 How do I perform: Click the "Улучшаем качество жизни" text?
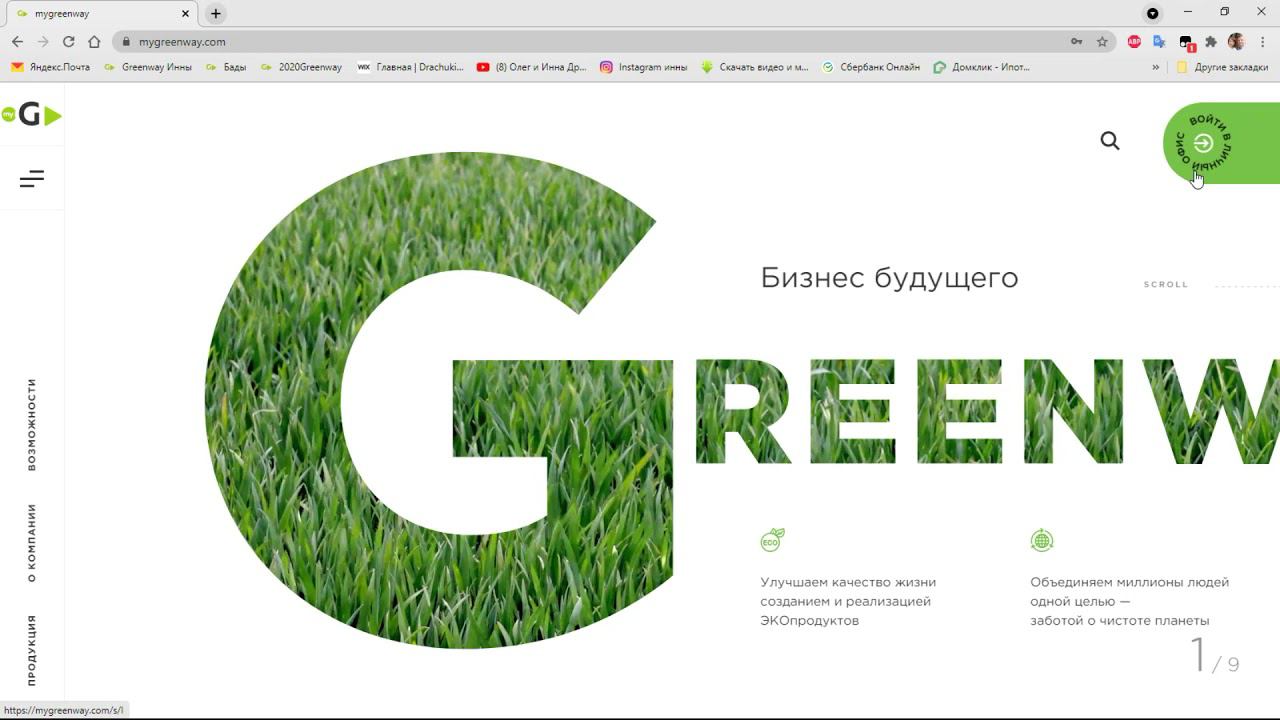pos(848,582)
